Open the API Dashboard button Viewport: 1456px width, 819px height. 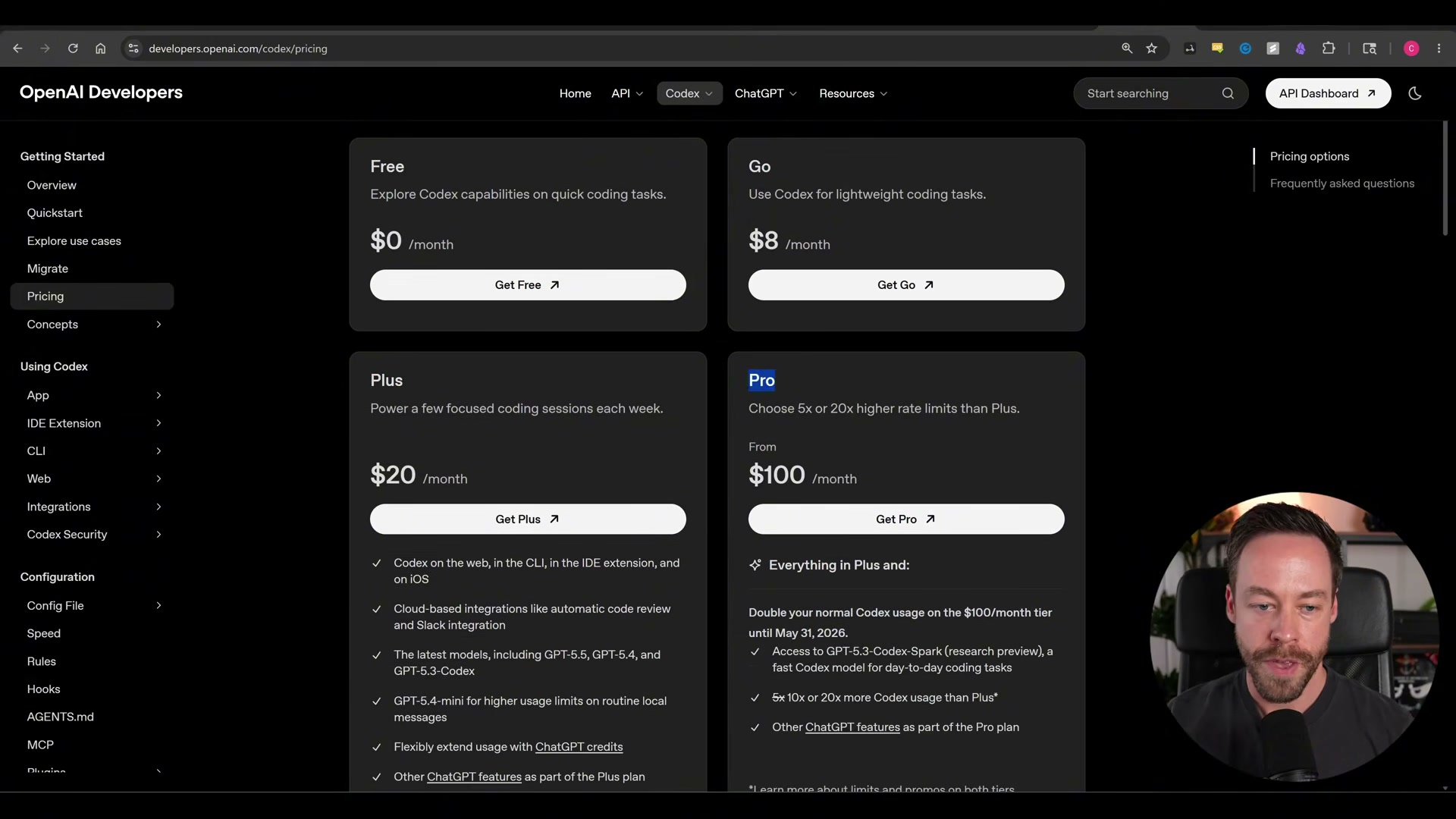(x=1328, y=93)
